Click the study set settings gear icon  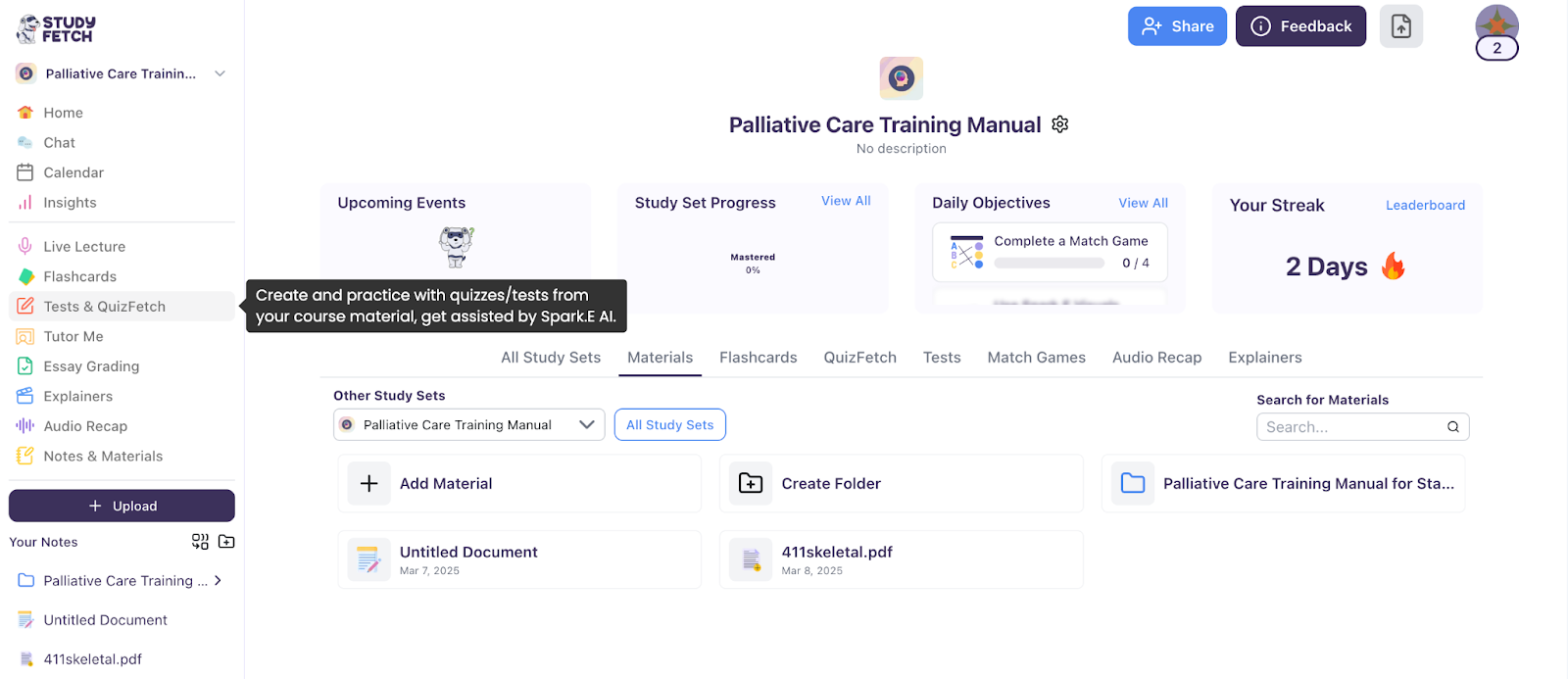click(1060, 124)
